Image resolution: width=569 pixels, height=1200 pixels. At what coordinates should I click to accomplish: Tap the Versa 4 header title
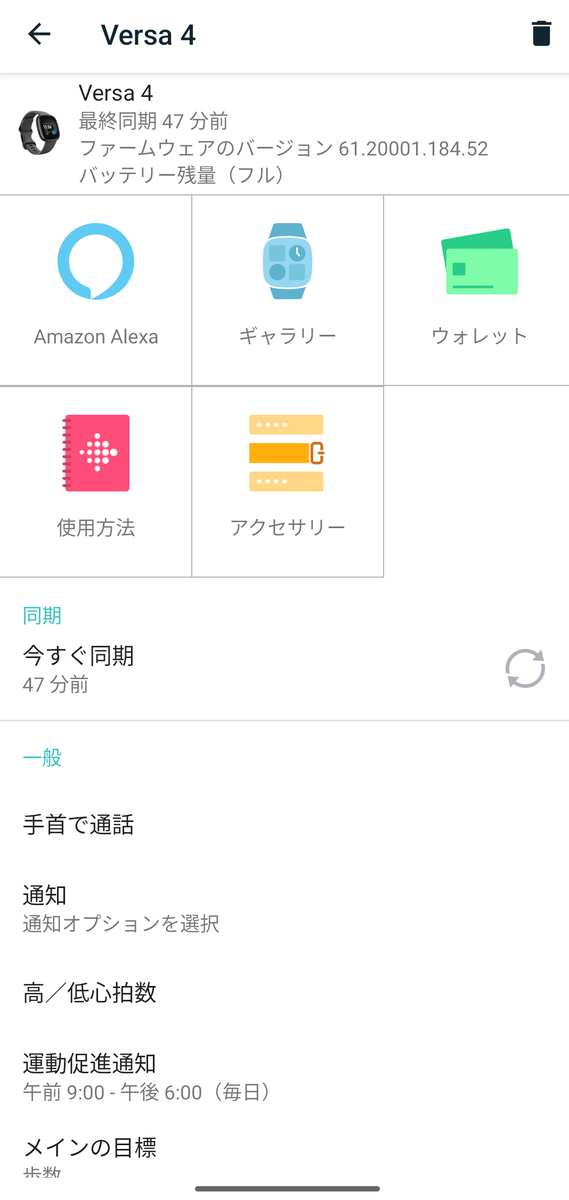point(148,35)
